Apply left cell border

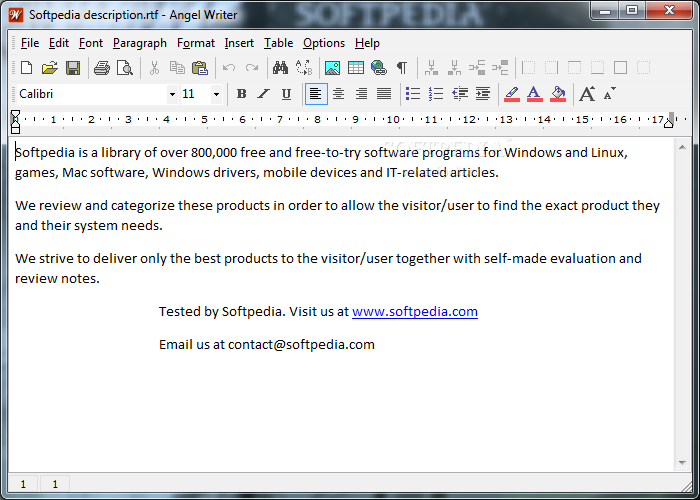click(x=529, y=68)
